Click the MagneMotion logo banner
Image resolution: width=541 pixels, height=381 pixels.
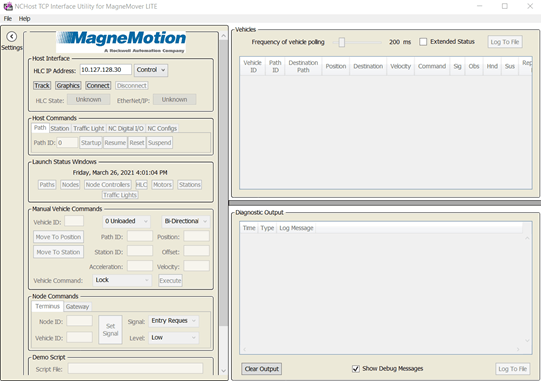(x=121, y=42)
